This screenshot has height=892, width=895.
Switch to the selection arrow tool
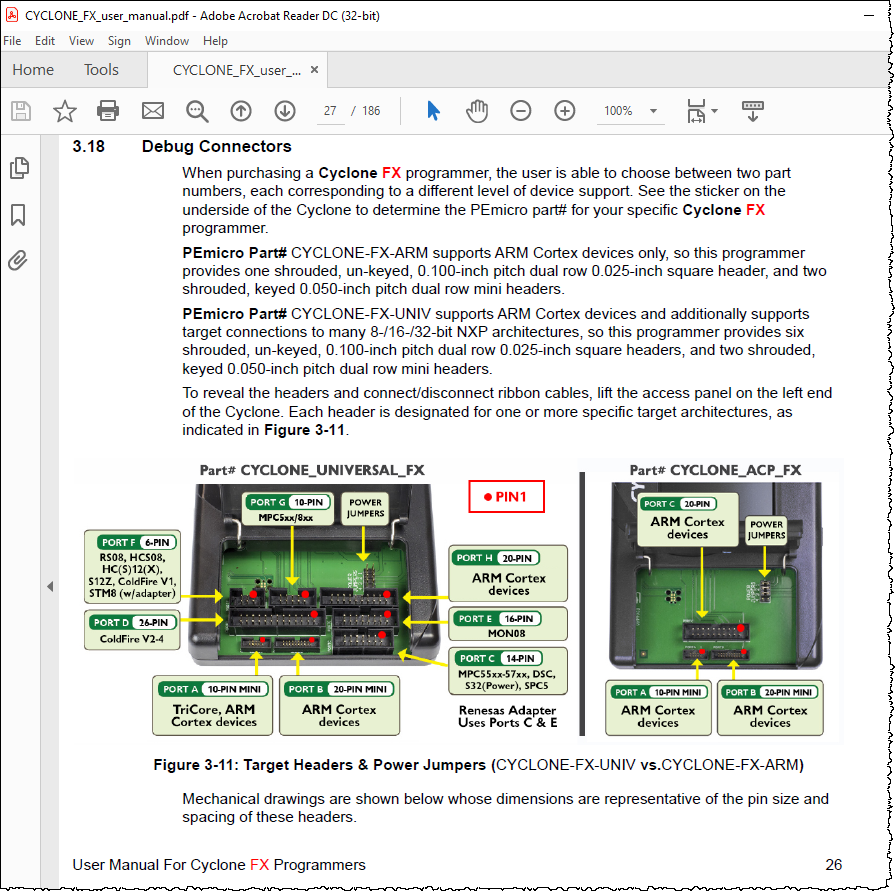[433, 111]
